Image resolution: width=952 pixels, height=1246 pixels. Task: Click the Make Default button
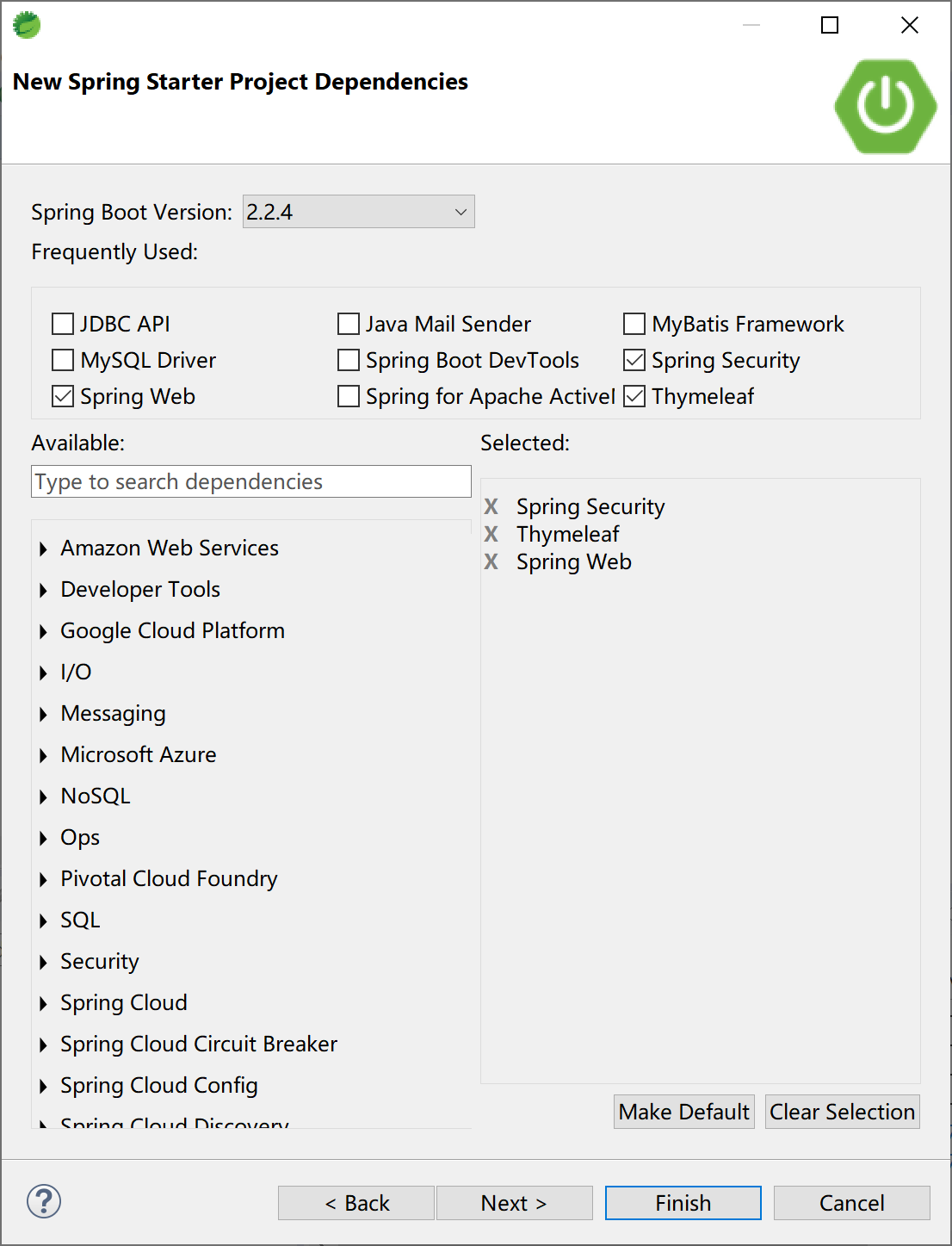coord(683,1112)
